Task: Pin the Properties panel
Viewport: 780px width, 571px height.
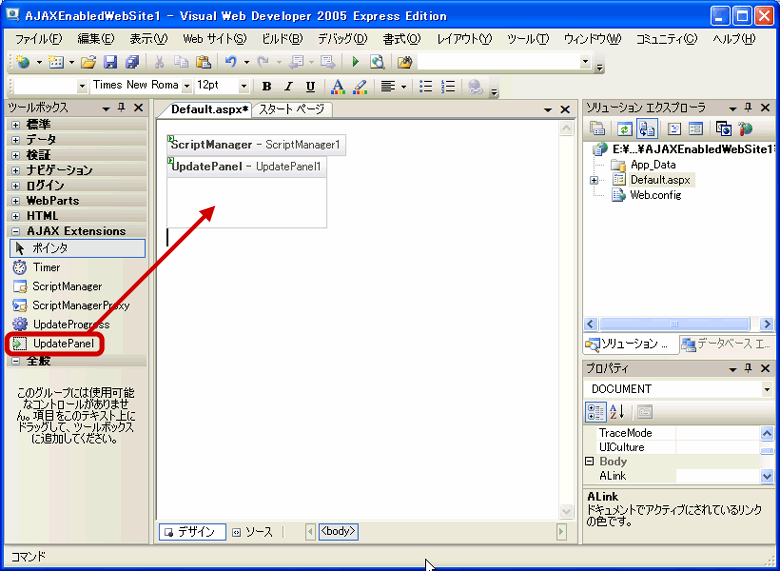Action: (749, 369)
